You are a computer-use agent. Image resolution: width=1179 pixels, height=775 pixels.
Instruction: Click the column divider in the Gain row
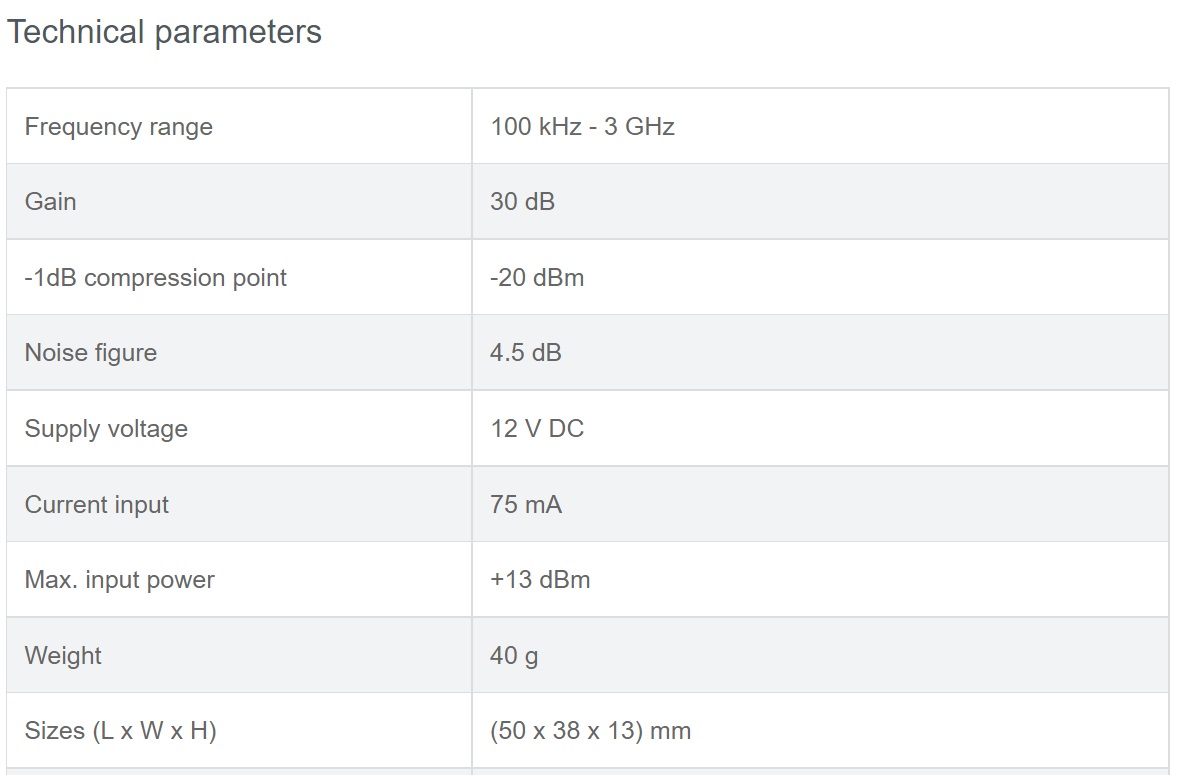(x=472, y=201)
